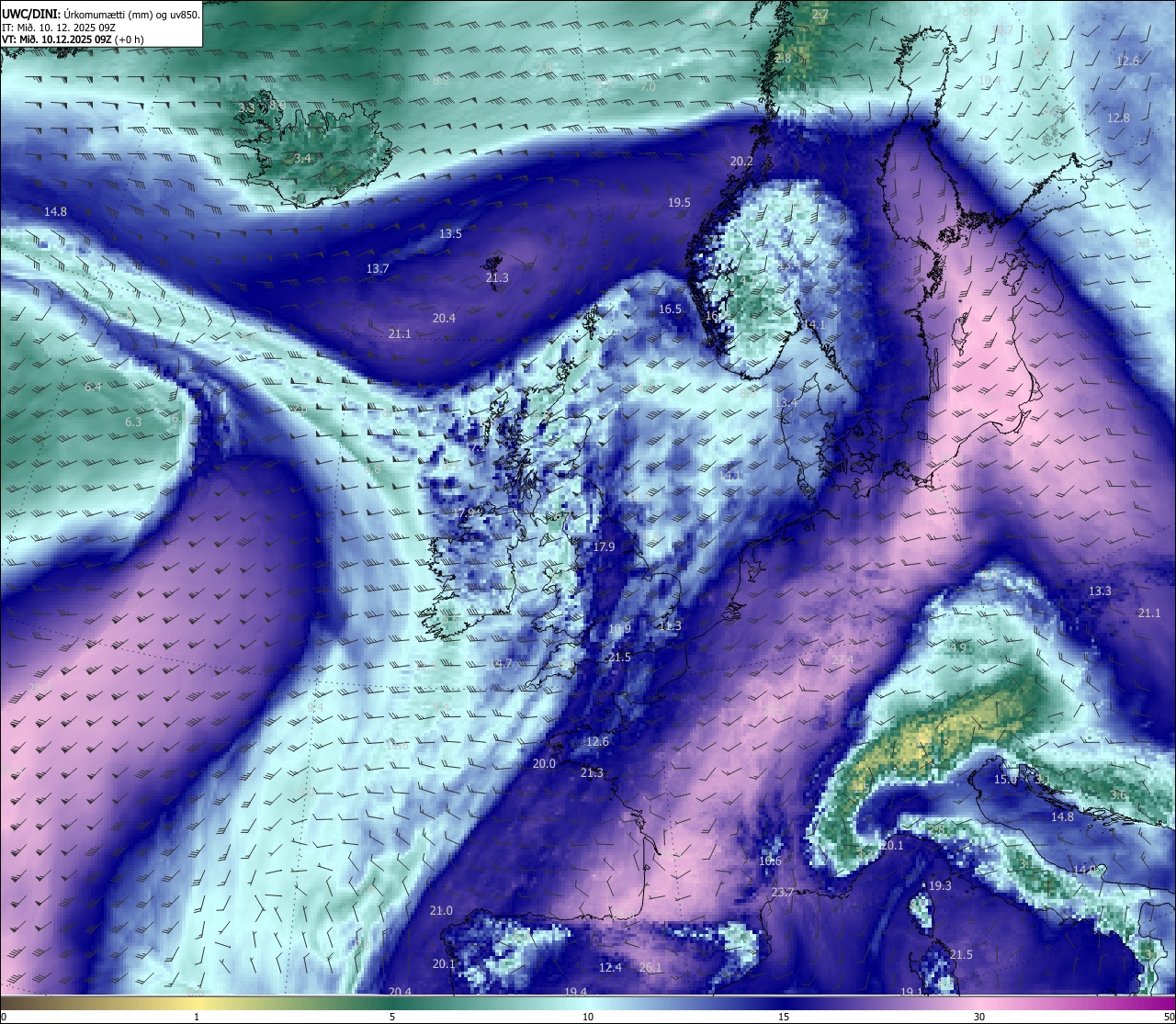Click the 6.4 value in the Atlantic
The height and width of the screenshot is (1024, 1176).
point(93,388)
